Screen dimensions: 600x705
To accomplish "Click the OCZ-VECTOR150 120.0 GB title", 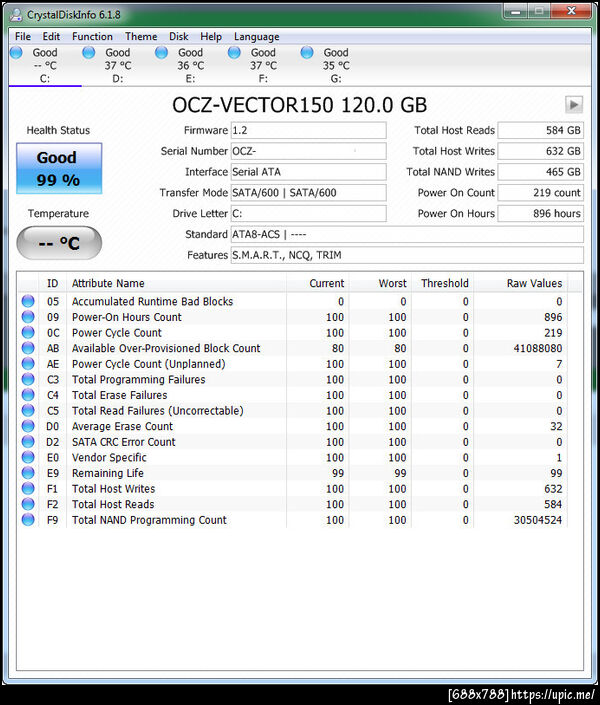I will pos(300,105).
